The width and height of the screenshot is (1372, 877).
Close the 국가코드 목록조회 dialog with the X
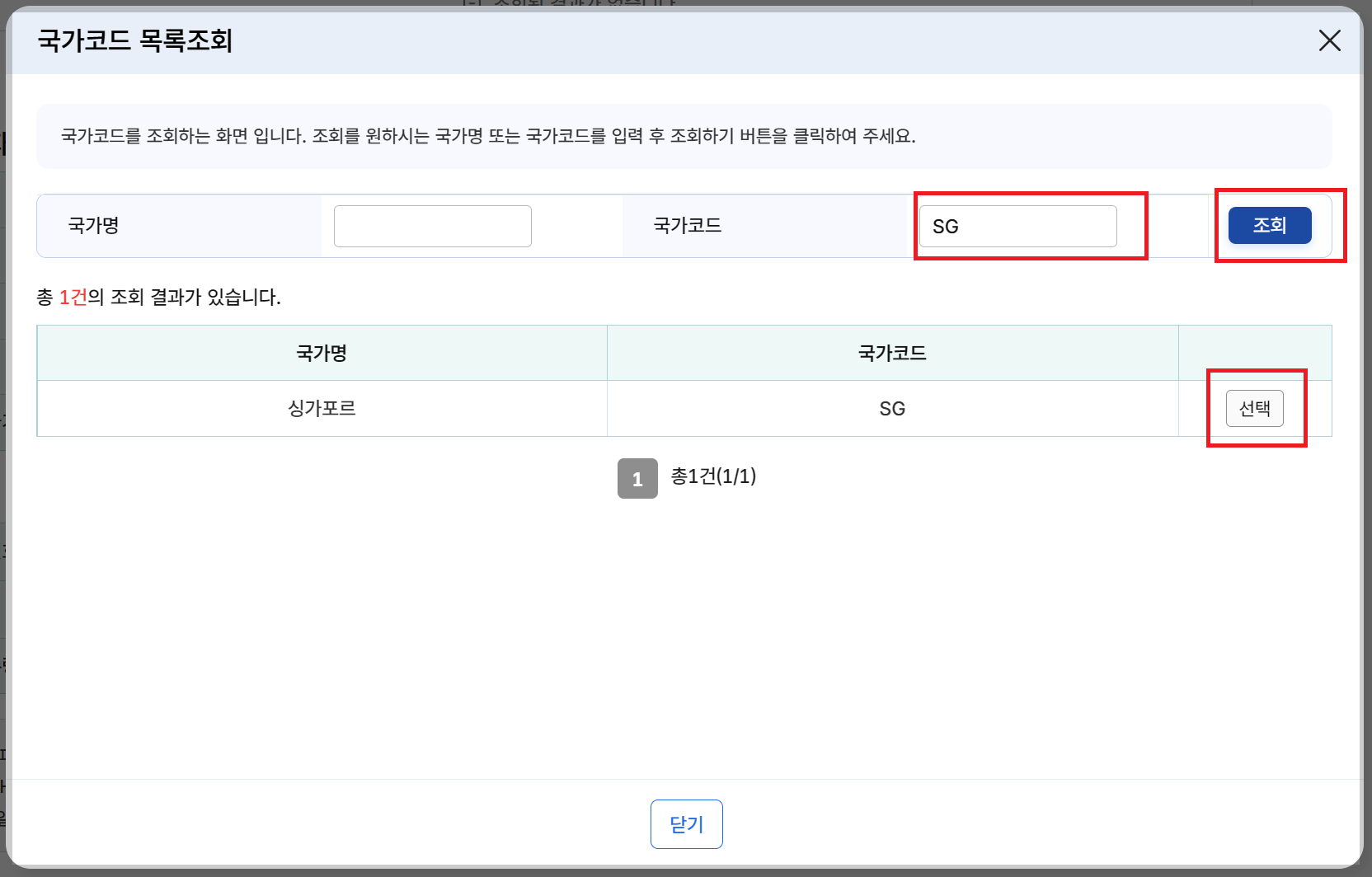(x=1330, y=40)
